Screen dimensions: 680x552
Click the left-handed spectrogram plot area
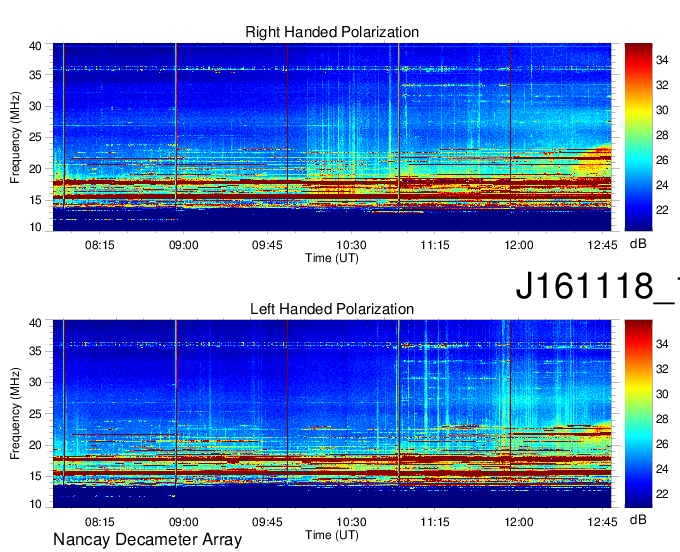click(332, 414)
